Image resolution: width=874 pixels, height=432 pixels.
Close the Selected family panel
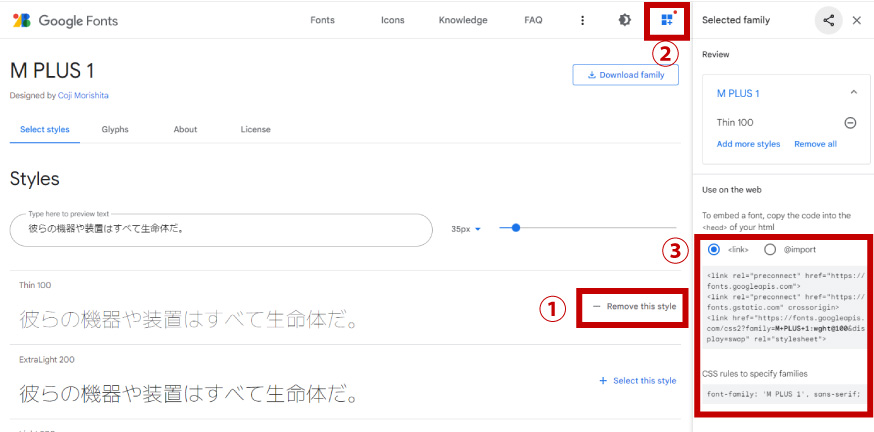tap(857, 21)
